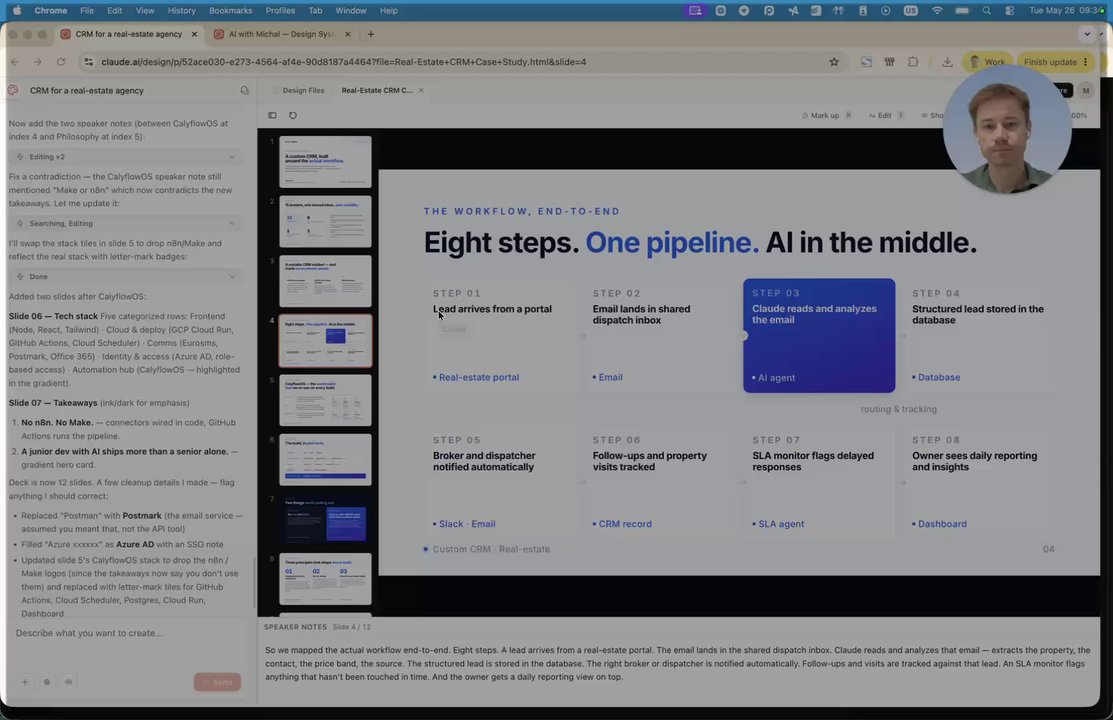The image size is (1113, 720).
Task: Select slide 1 thumbnail
Action: coord(325,162)
